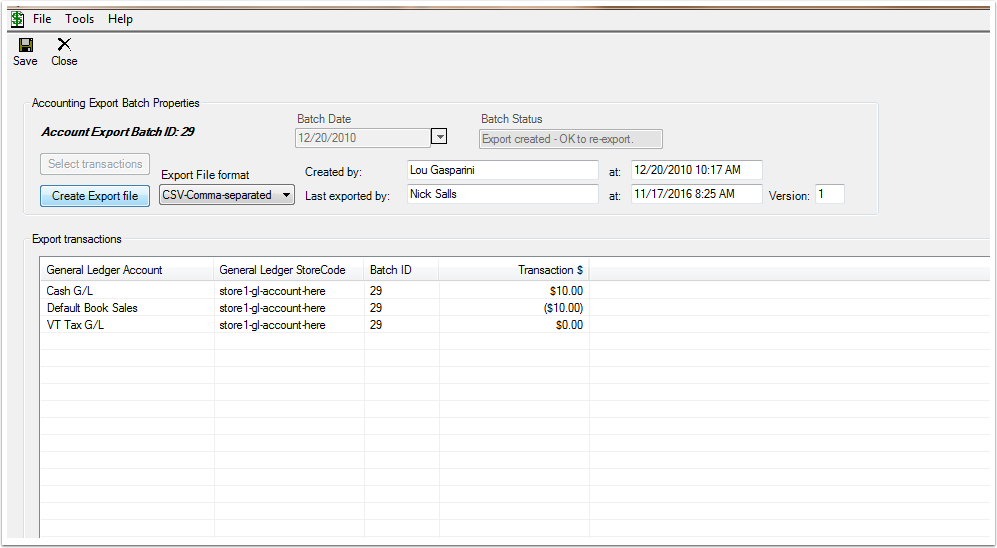Click Batch ID 29 in Cash G/L row
997x548 pixels.
pos(376,291)
